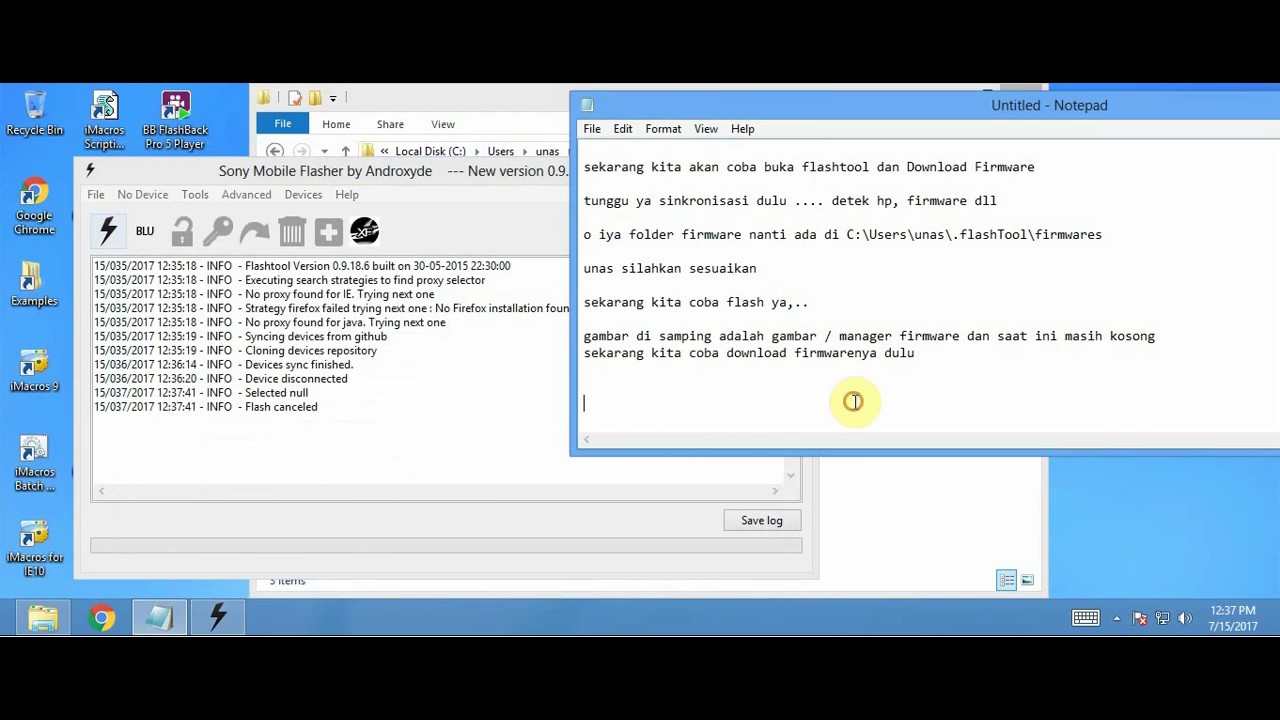Select iMacros Batch desktop shortcut

(34, 463)
